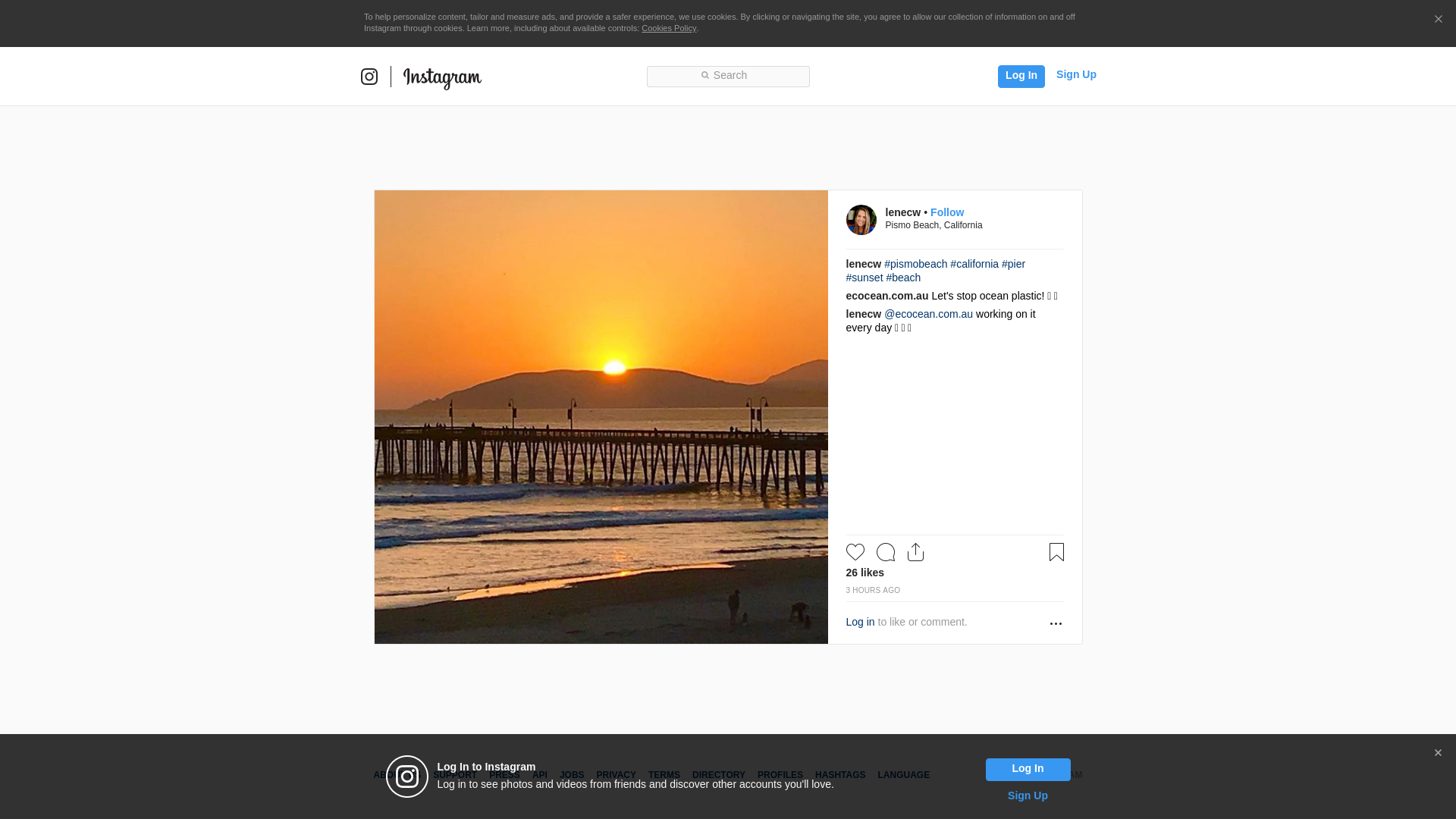
Task: Click into the Search field
Action: [728, 76]
